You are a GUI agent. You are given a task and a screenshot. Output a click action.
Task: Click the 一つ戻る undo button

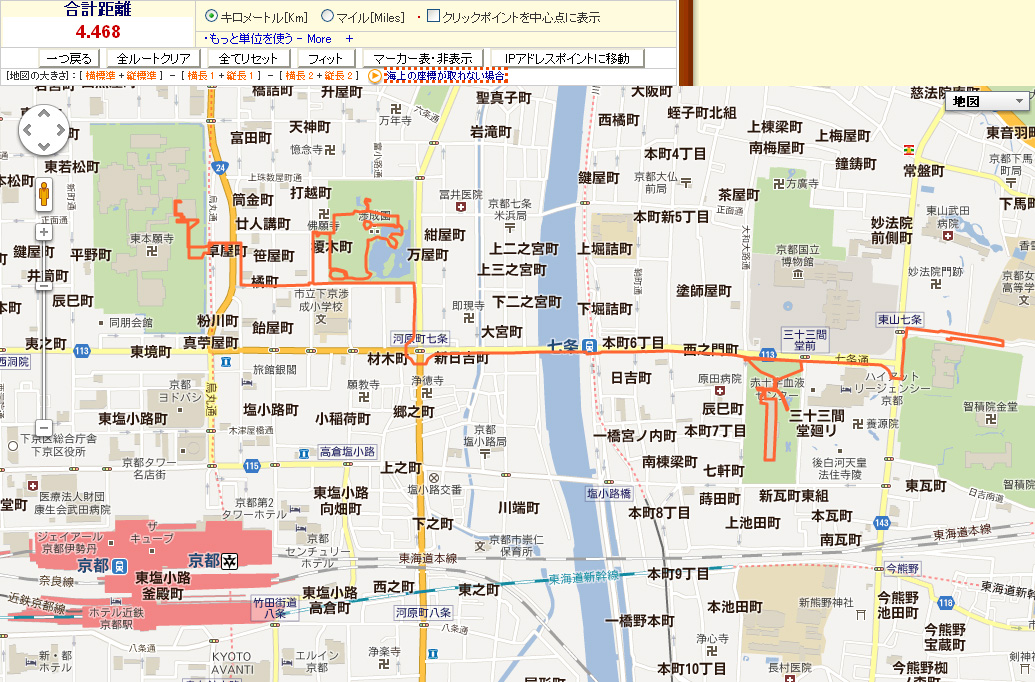coord(68,58)
